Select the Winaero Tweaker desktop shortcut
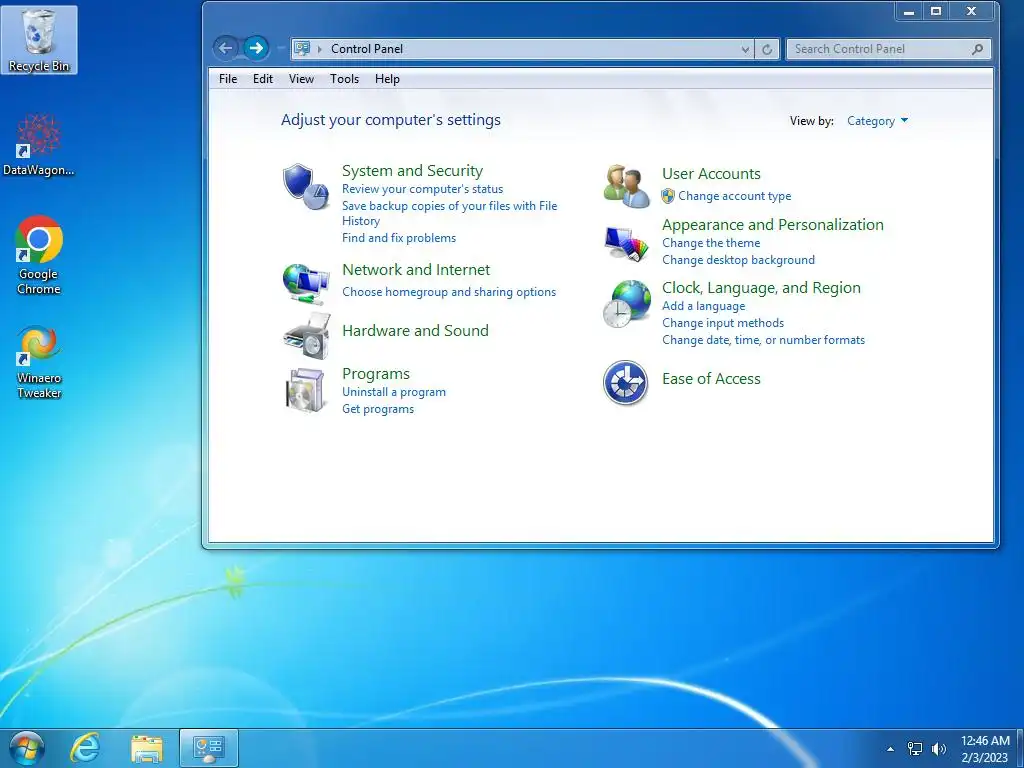This screenshot has width=1024, height=768. (x=39, y=362)
